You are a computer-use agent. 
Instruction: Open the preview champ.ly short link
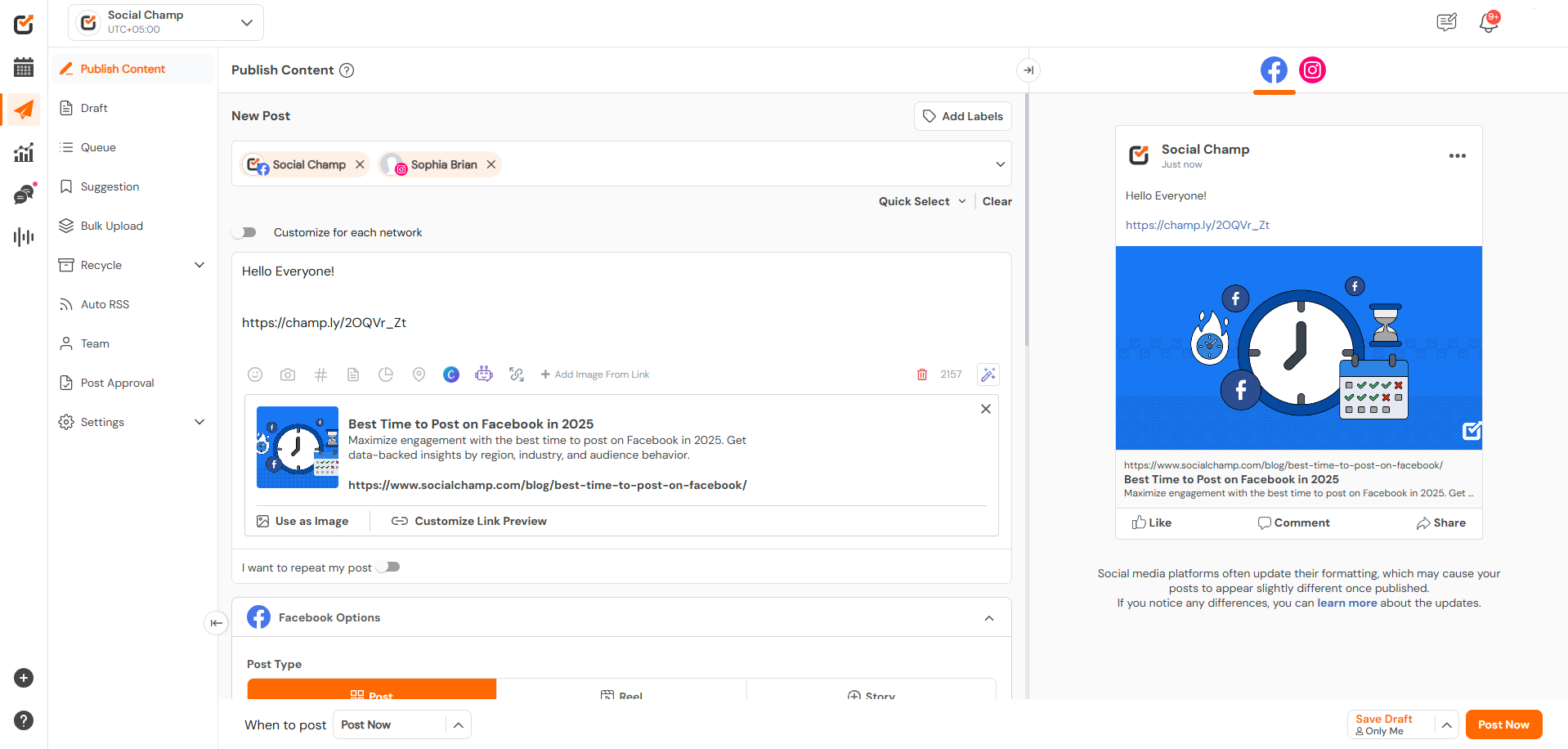click(x=1197, y=225)
